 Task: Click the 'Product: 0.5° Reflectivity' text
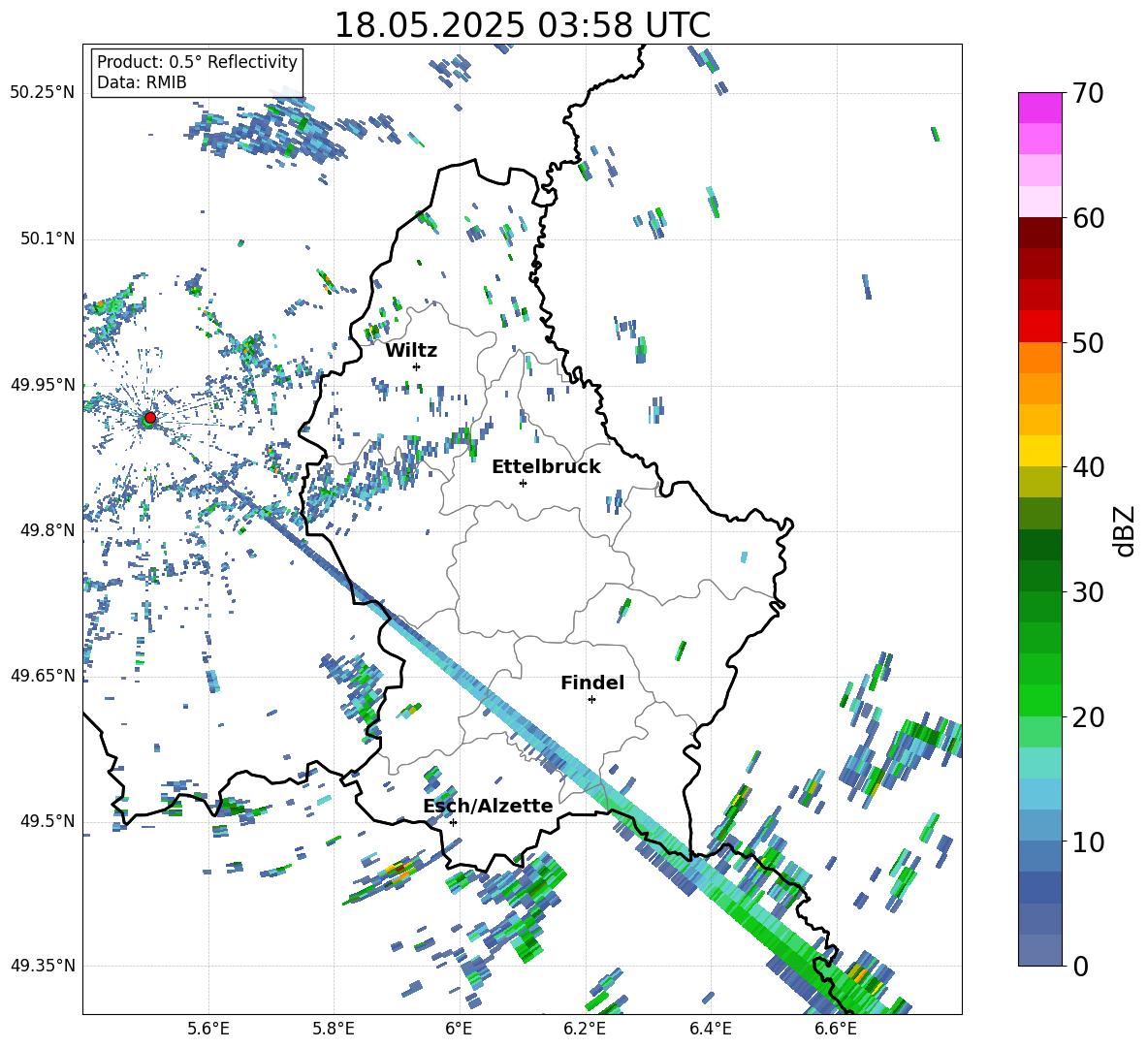pos(197,61)
